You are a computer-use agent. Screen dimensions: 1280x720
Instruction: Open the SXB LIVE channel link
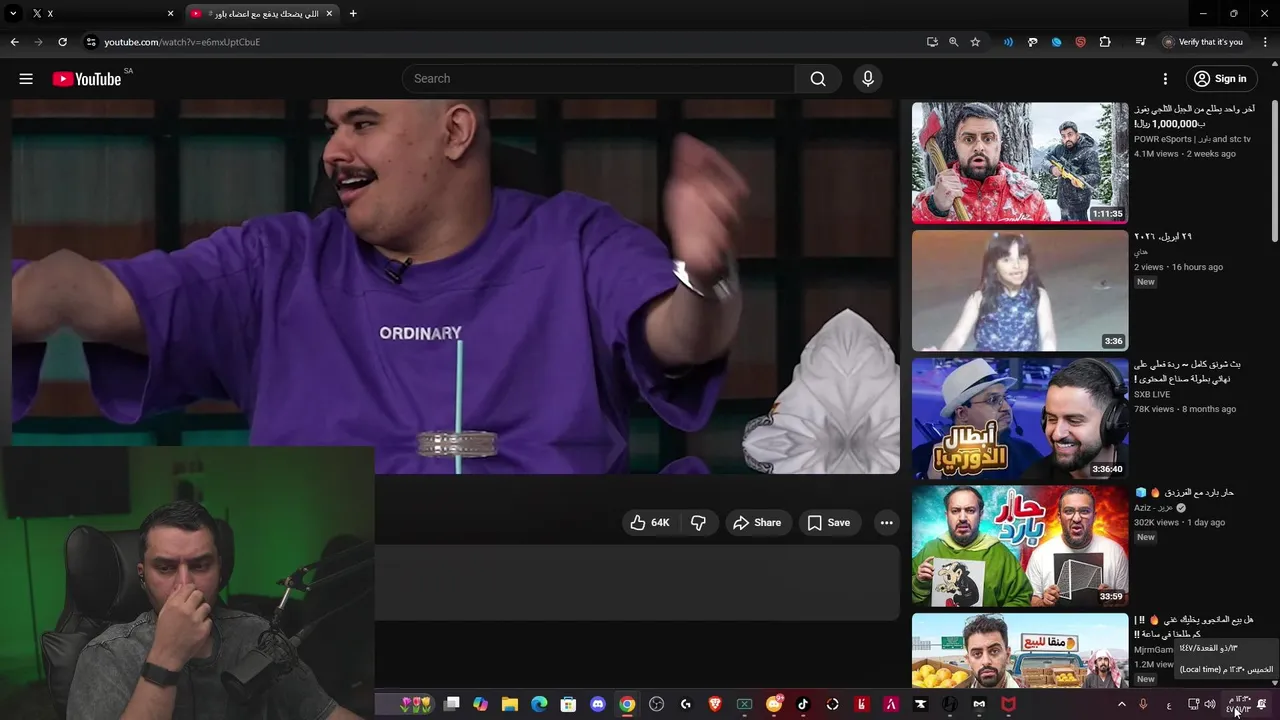tap(1152, 395)
